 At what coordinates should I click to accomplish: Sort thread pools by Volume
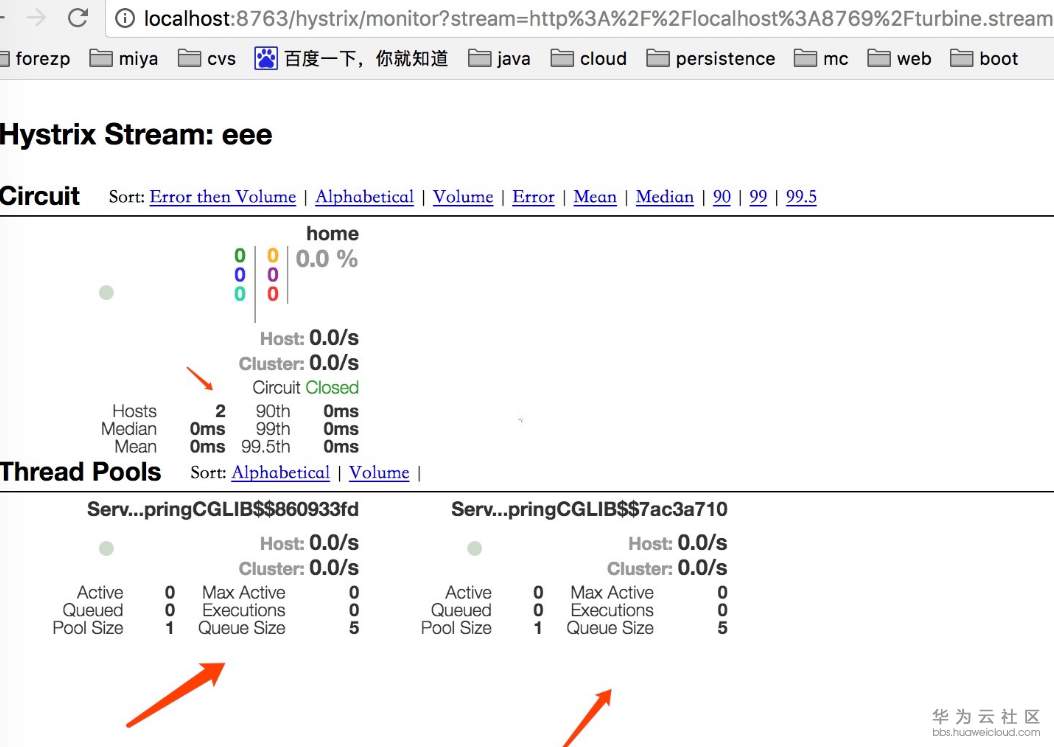[x=379, y=472]
